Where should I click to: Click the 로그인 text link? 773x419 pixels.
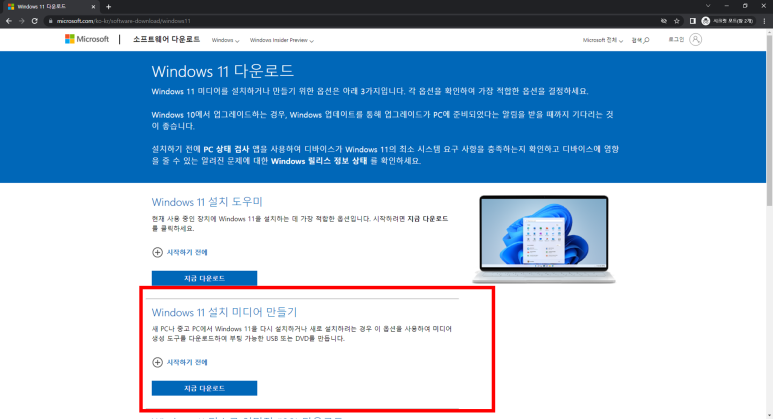tap(676, 39)
